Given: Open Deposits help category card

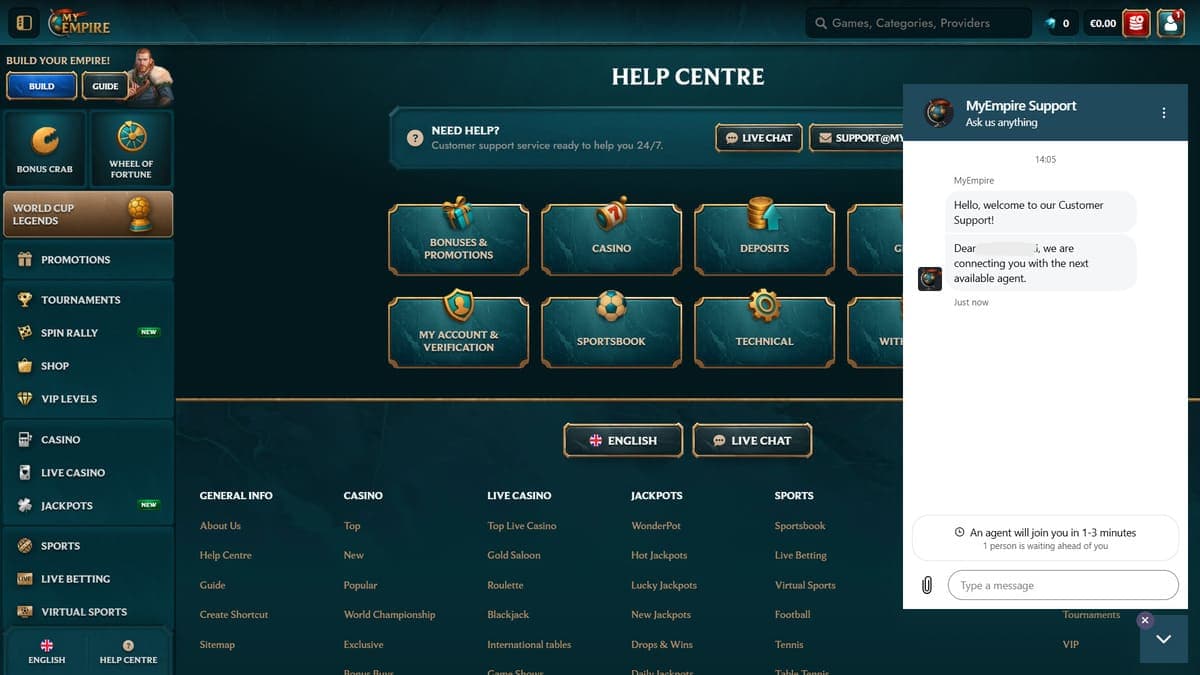Looking at the screenshot, I should pyautogui.click(x=764, y=239).
